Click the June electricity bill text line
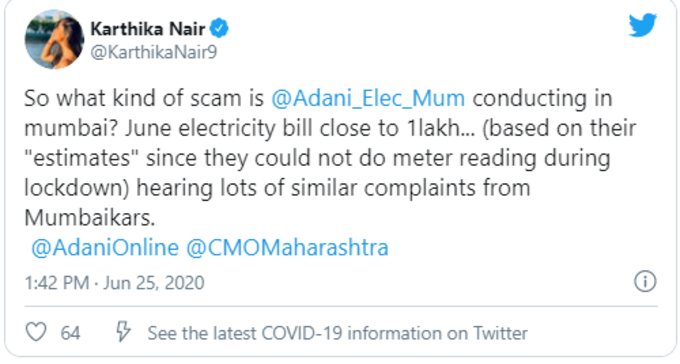The image size is (680, 364). pyautogui.click(x=330, y=128)
